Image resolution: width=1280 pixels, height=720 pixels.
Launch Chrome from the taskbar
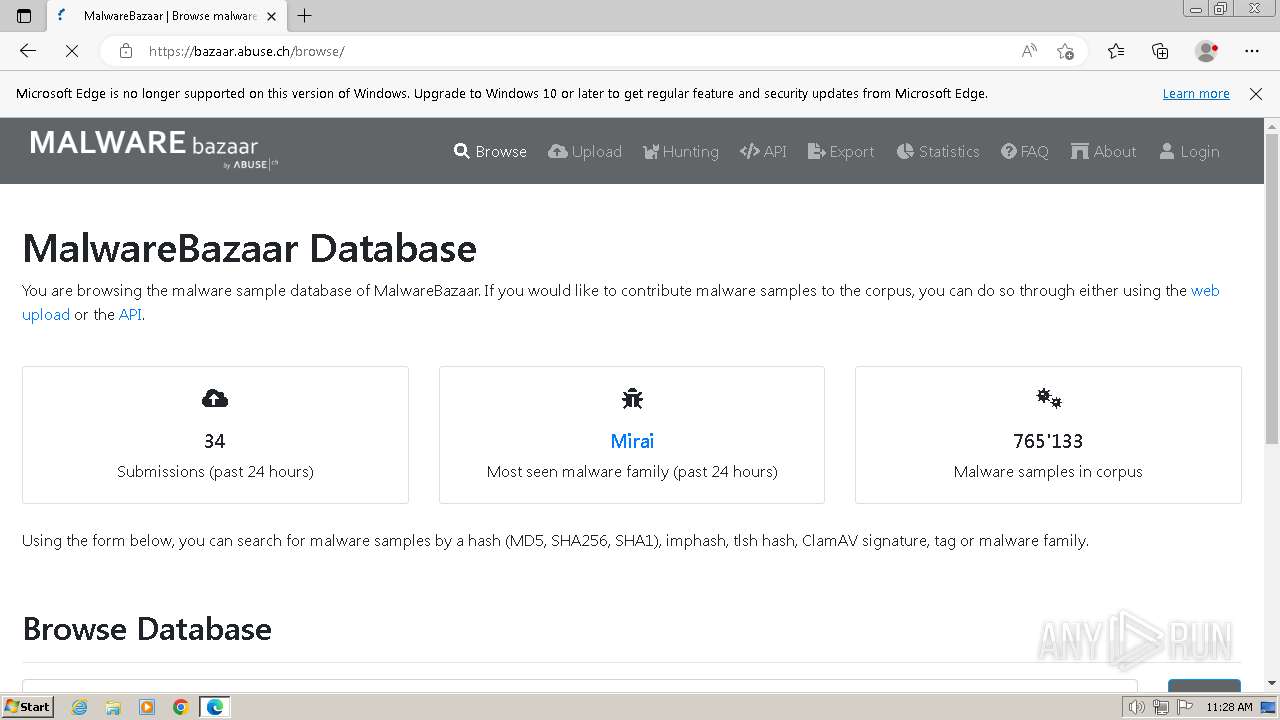coord(181,707)
